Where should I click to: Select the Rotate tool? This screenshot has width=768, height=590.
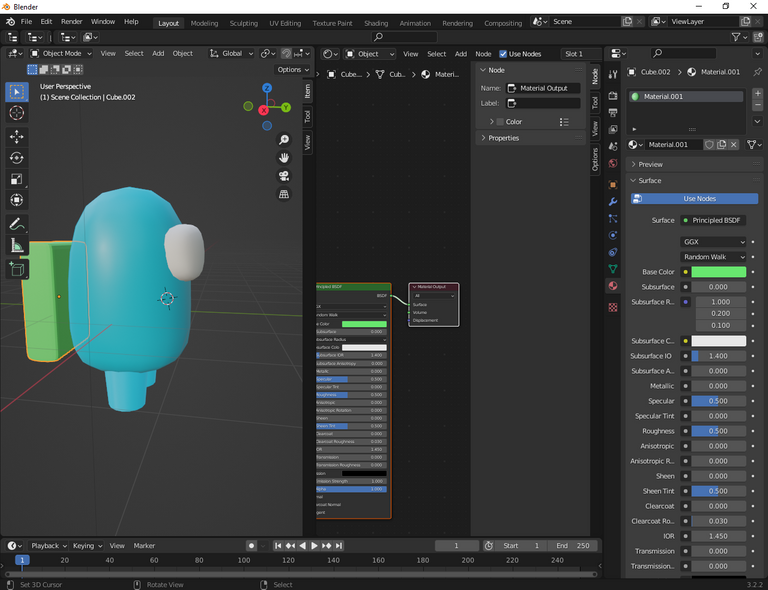tap(17, 158)
